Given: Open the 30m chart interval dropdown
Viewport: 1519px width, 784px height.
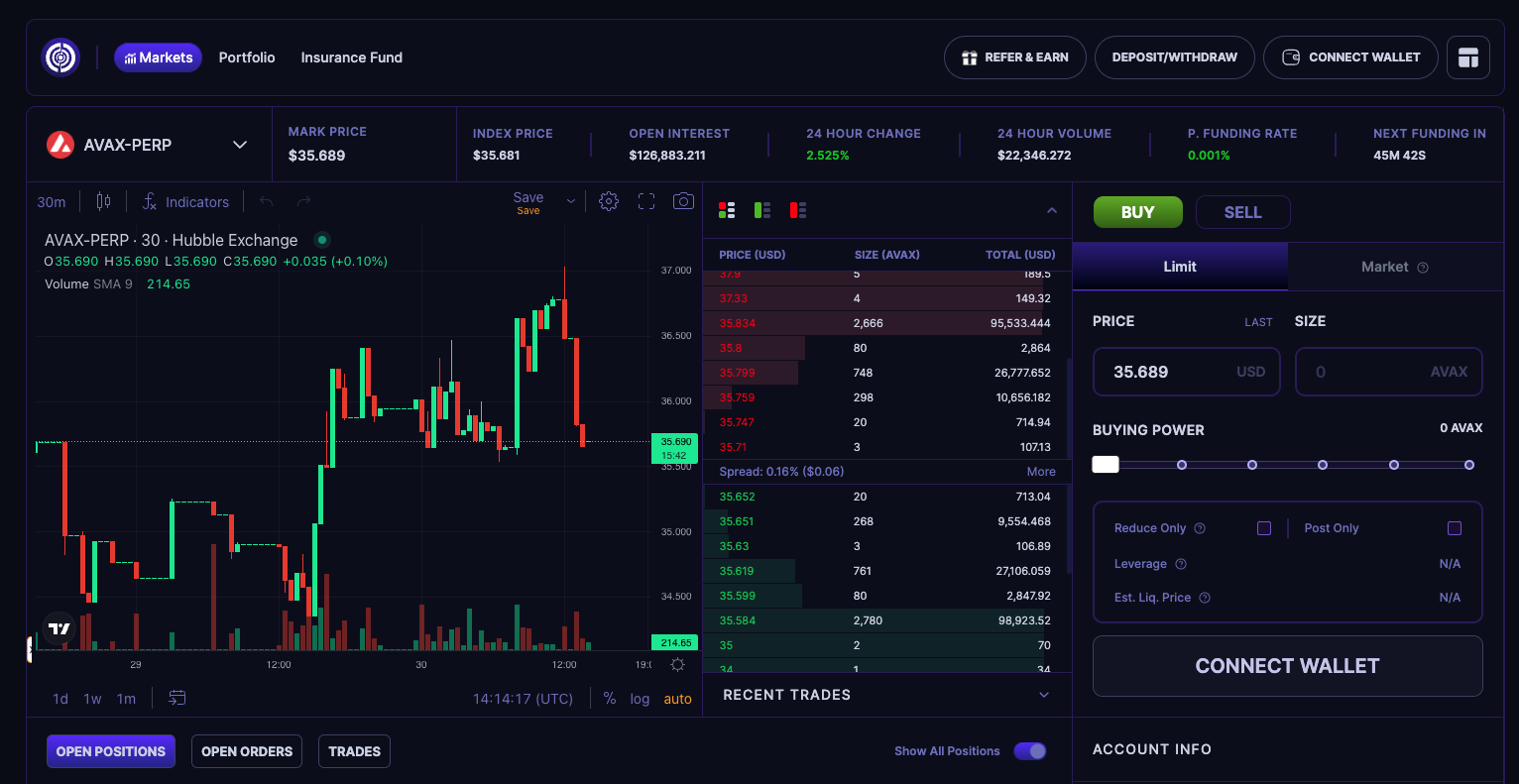Looking at the screenshot, I should pos(52,202).
